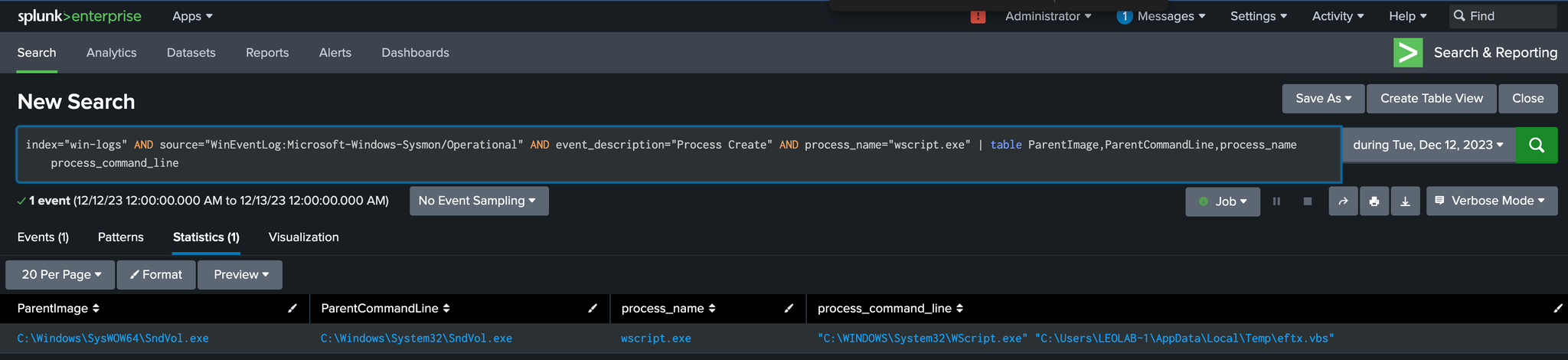Click the Create Table View button

pos(1432,98)
